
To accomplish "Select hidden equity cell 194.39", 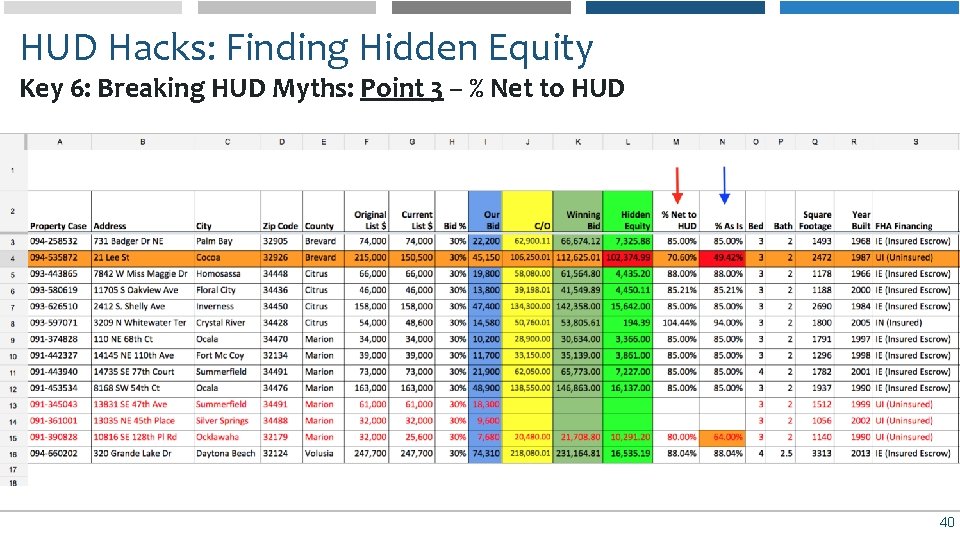I will click(628, 323).
